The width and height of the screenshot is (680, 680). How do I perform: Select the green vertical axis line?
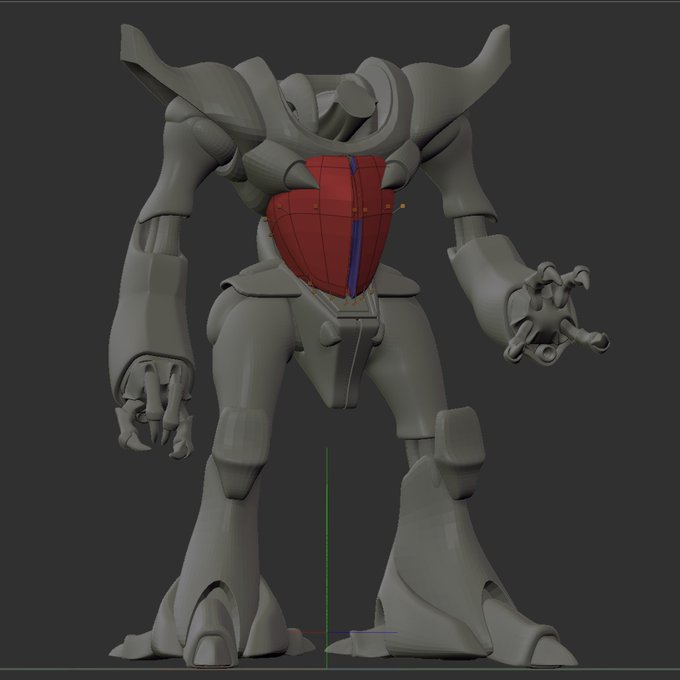(x=327, y=558)
